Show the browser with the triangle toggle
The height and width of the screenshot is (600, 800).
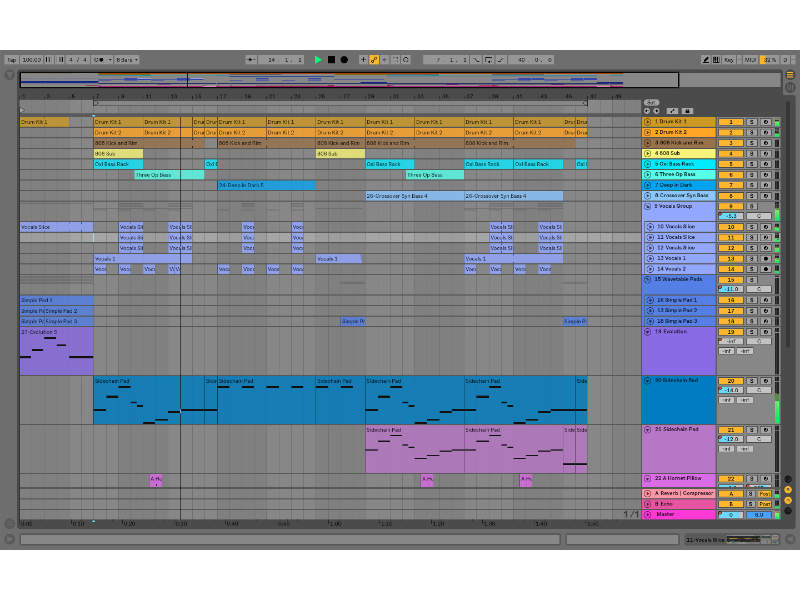tap(10, 75)
